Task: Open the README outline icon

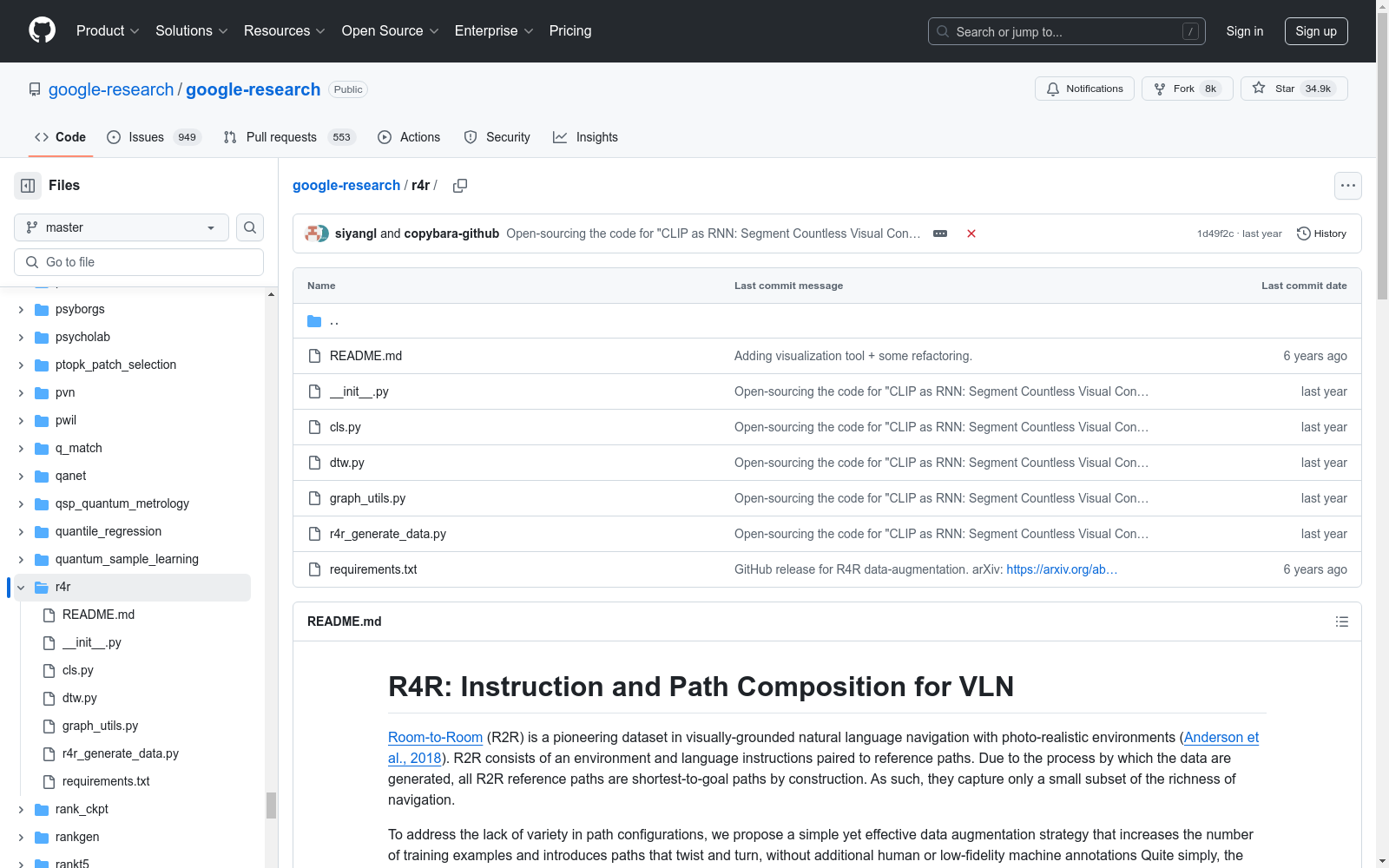Action: (x=1341, y=621)
